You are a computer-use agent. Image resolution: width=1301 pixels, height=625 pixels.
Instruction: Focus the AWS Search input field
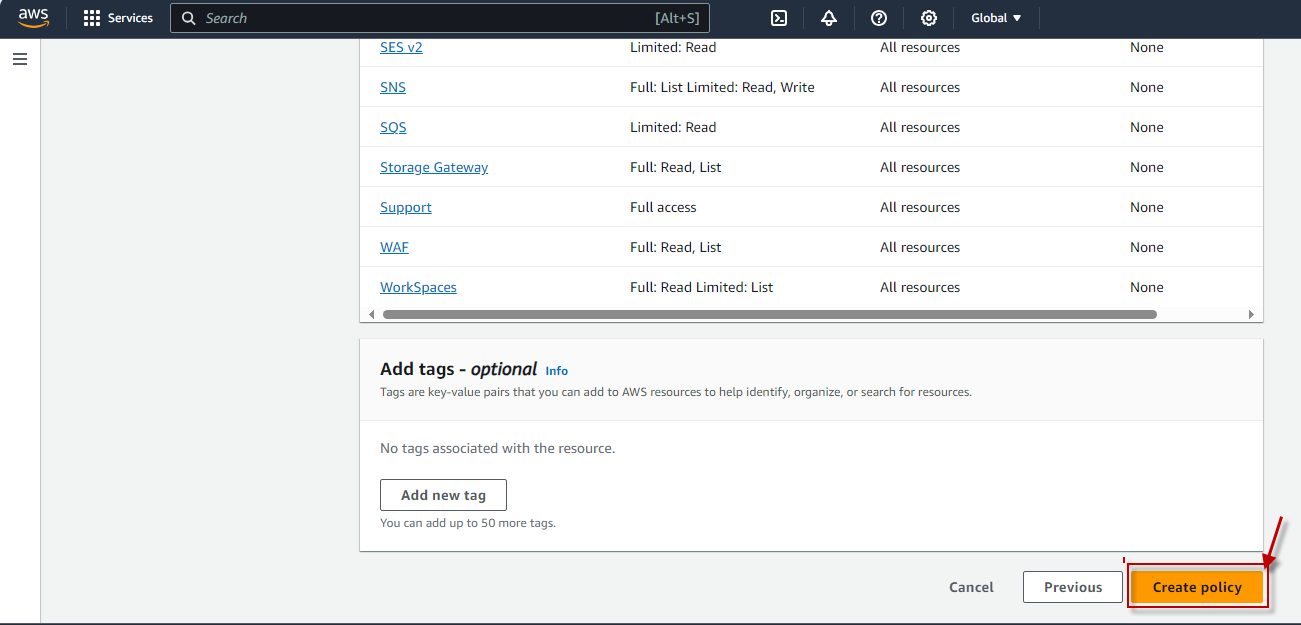click(440, 18)
